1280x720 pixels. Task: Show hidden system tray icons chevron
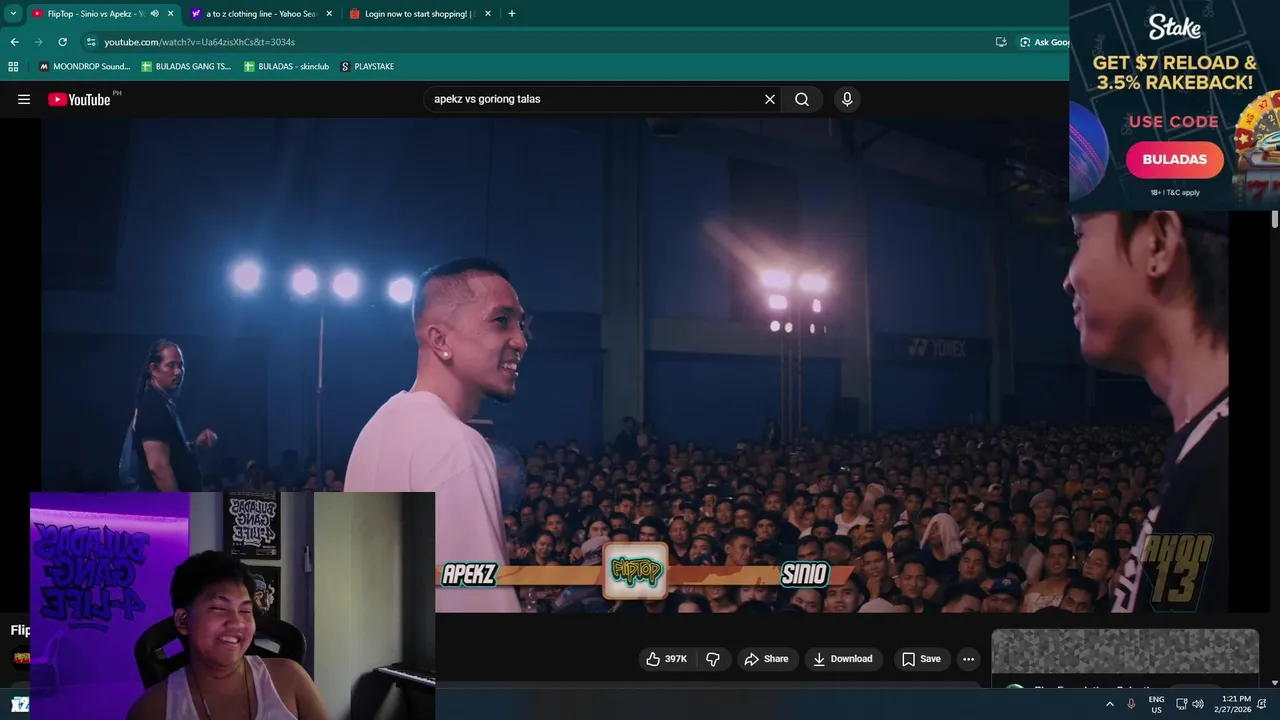click(x=1109, y=704)
